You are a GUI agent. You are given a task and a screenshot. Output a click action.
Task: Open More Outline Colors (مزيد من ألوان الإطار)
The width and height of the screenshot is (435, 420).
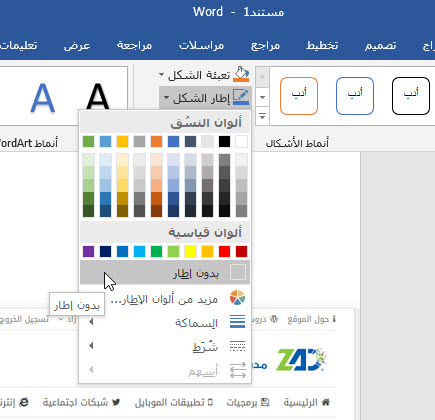click(x=165, y=298)
